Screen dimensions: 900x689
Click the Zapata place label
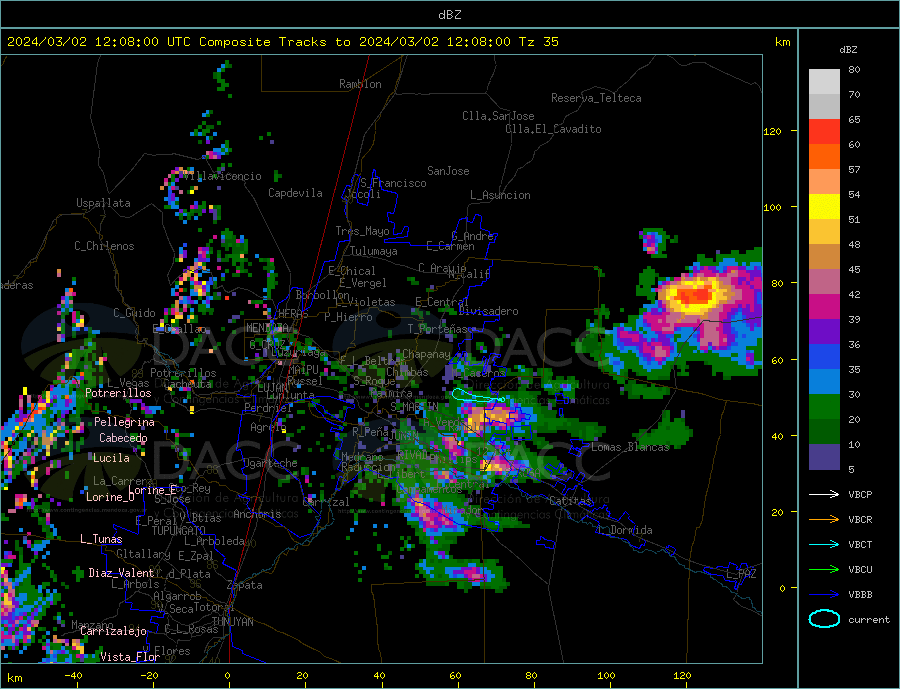click(245, 585)
